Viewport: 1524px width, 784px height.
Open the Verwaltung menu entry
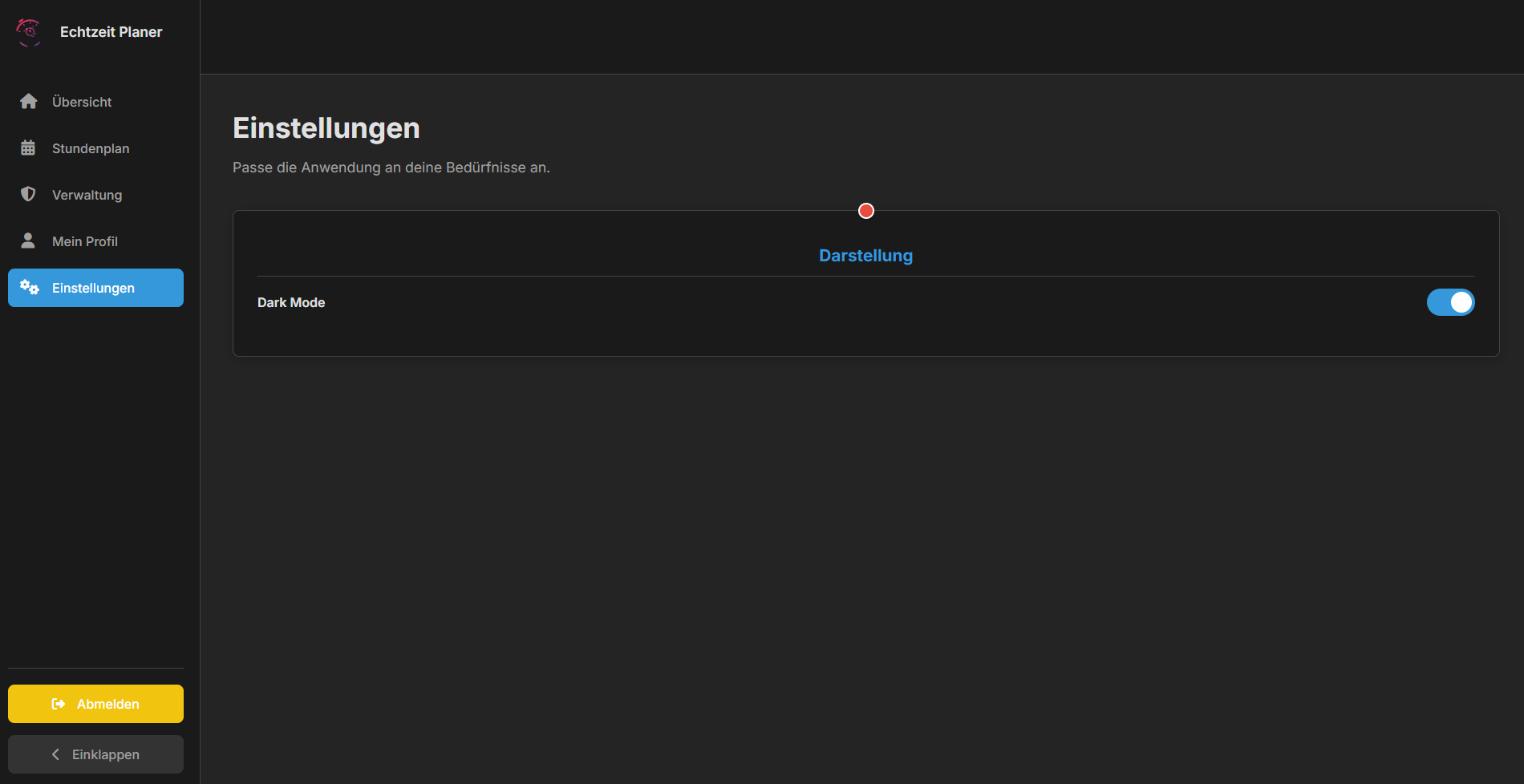(x=87, y=195)
